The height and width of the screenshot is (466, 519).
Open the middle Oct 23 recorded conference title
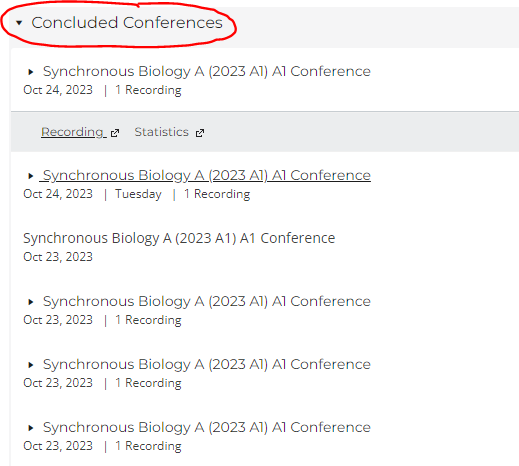pos(207,365)
